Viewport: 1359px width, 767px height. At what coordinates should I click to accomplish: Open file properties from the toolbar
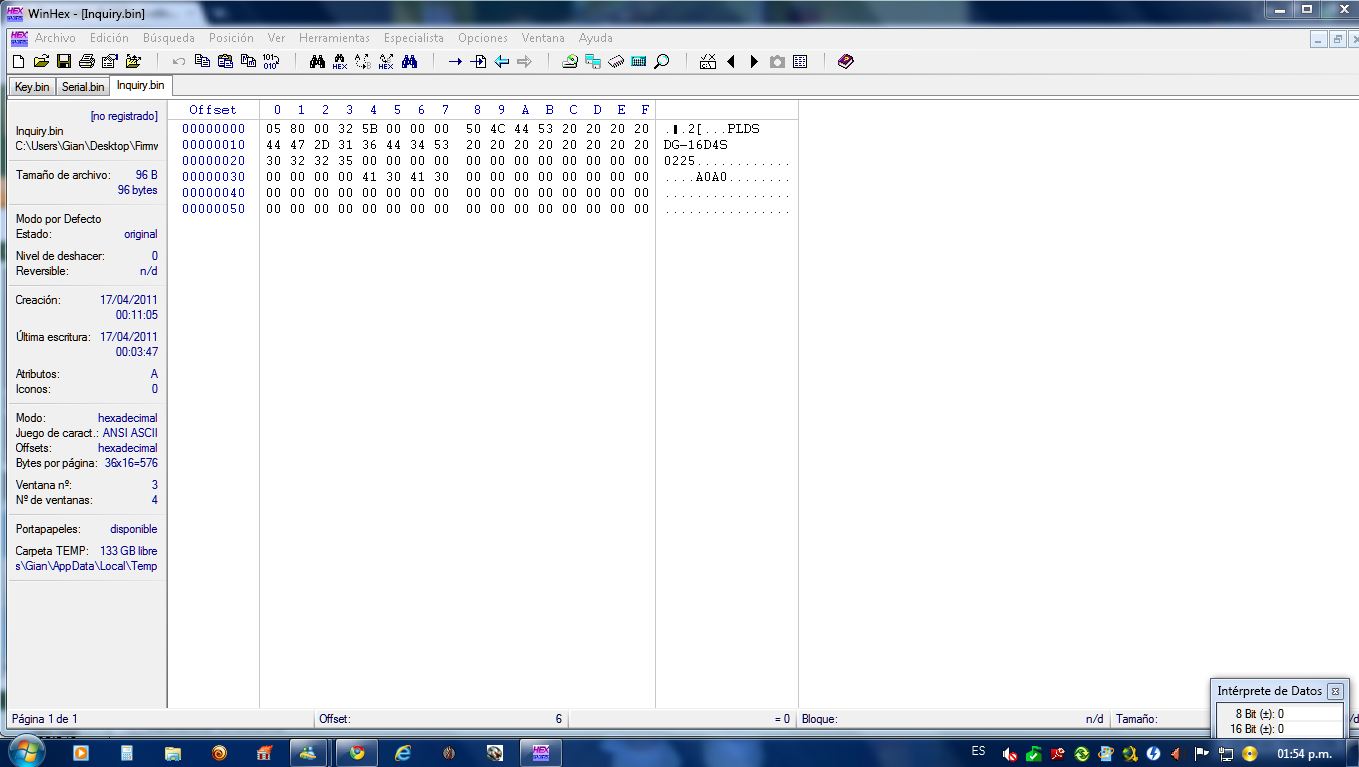tap(110, 62)
